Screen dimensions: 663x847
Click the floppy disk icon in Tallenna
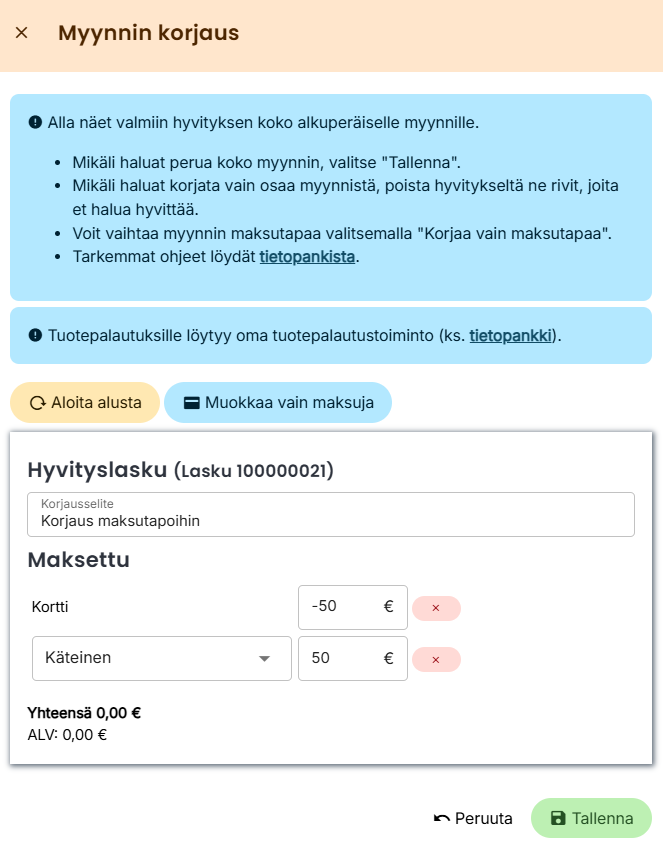tap(558, 818)
